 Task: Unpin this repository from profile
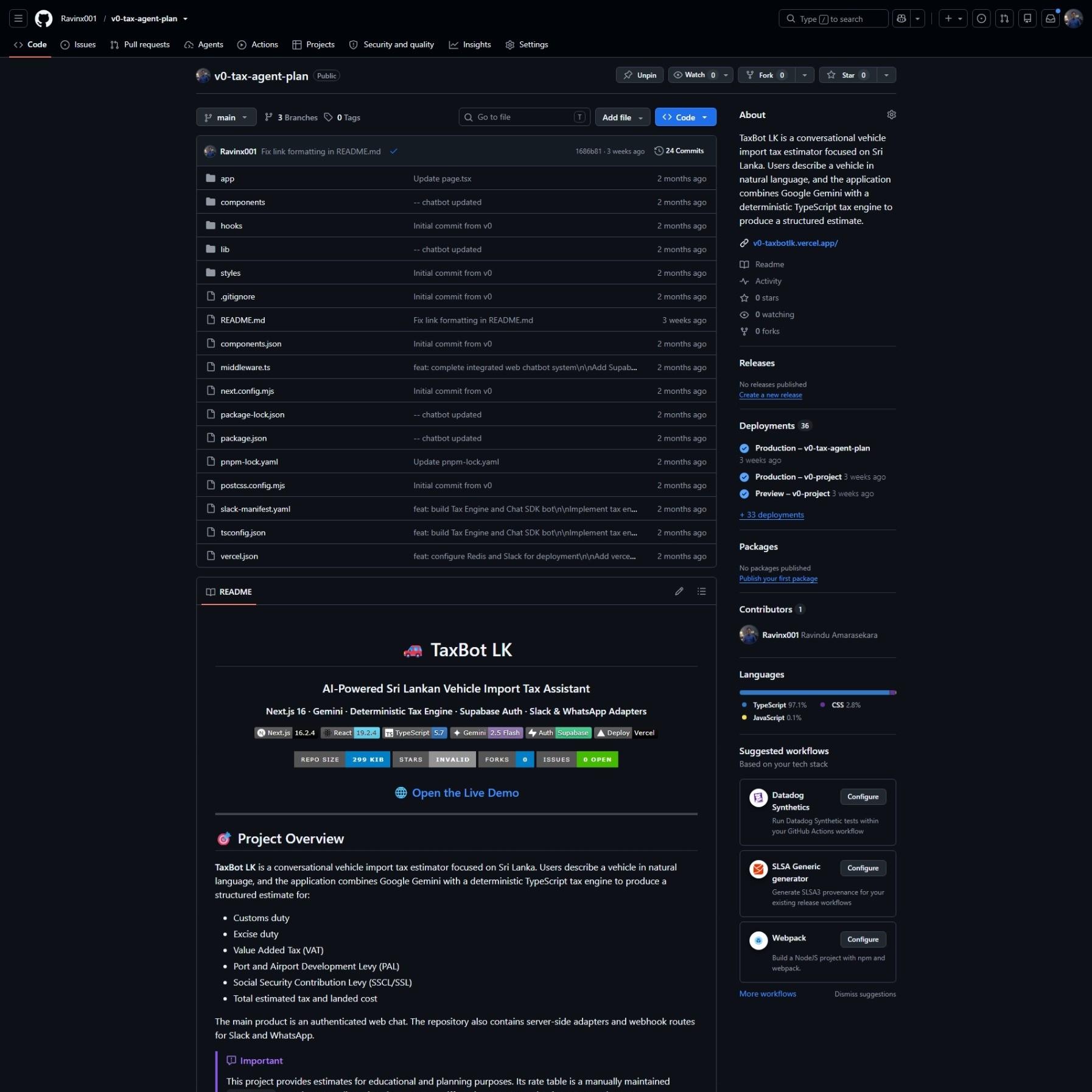640,75
